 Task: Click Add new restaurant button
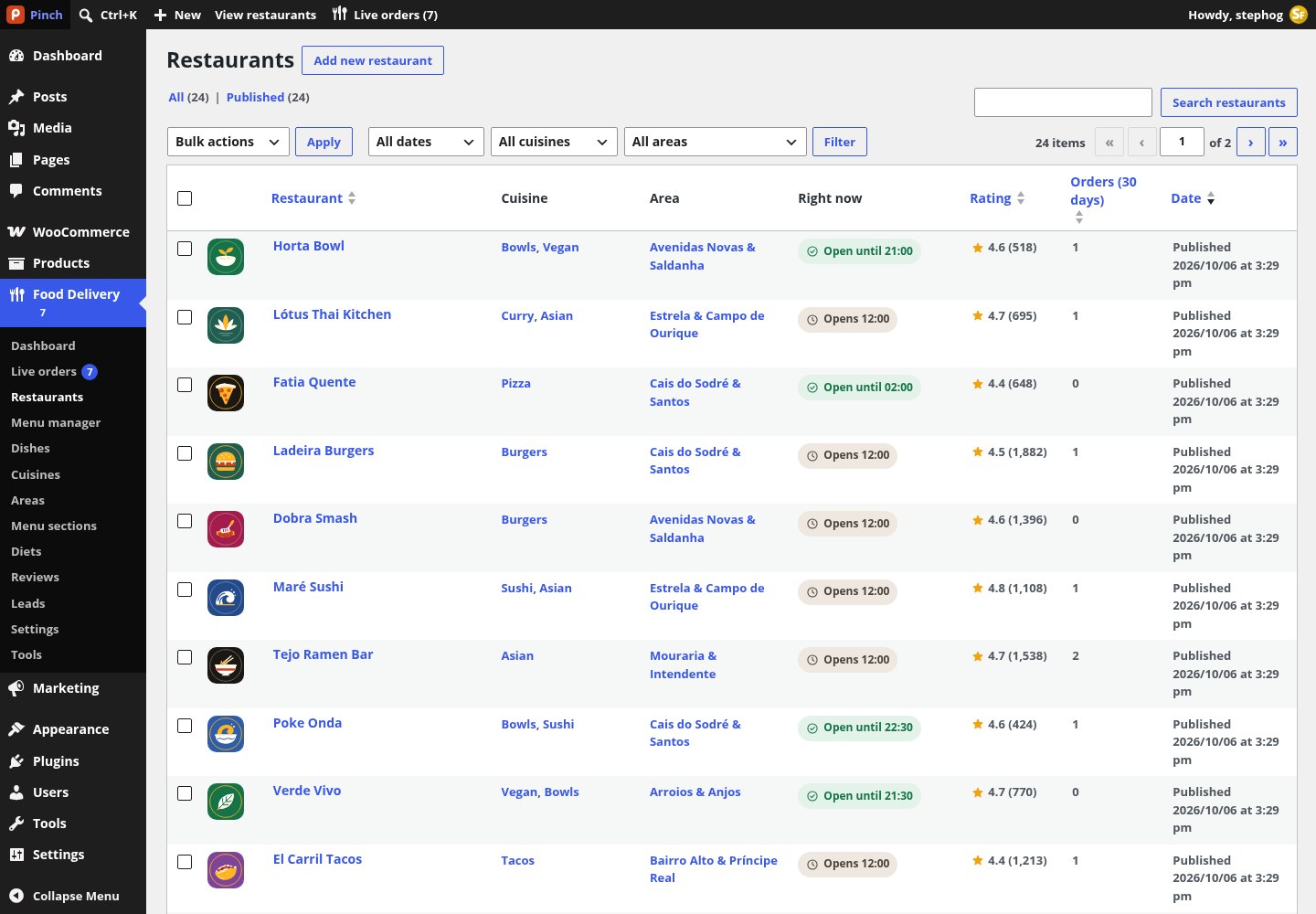pyautogui.click(x=373, y=60)
